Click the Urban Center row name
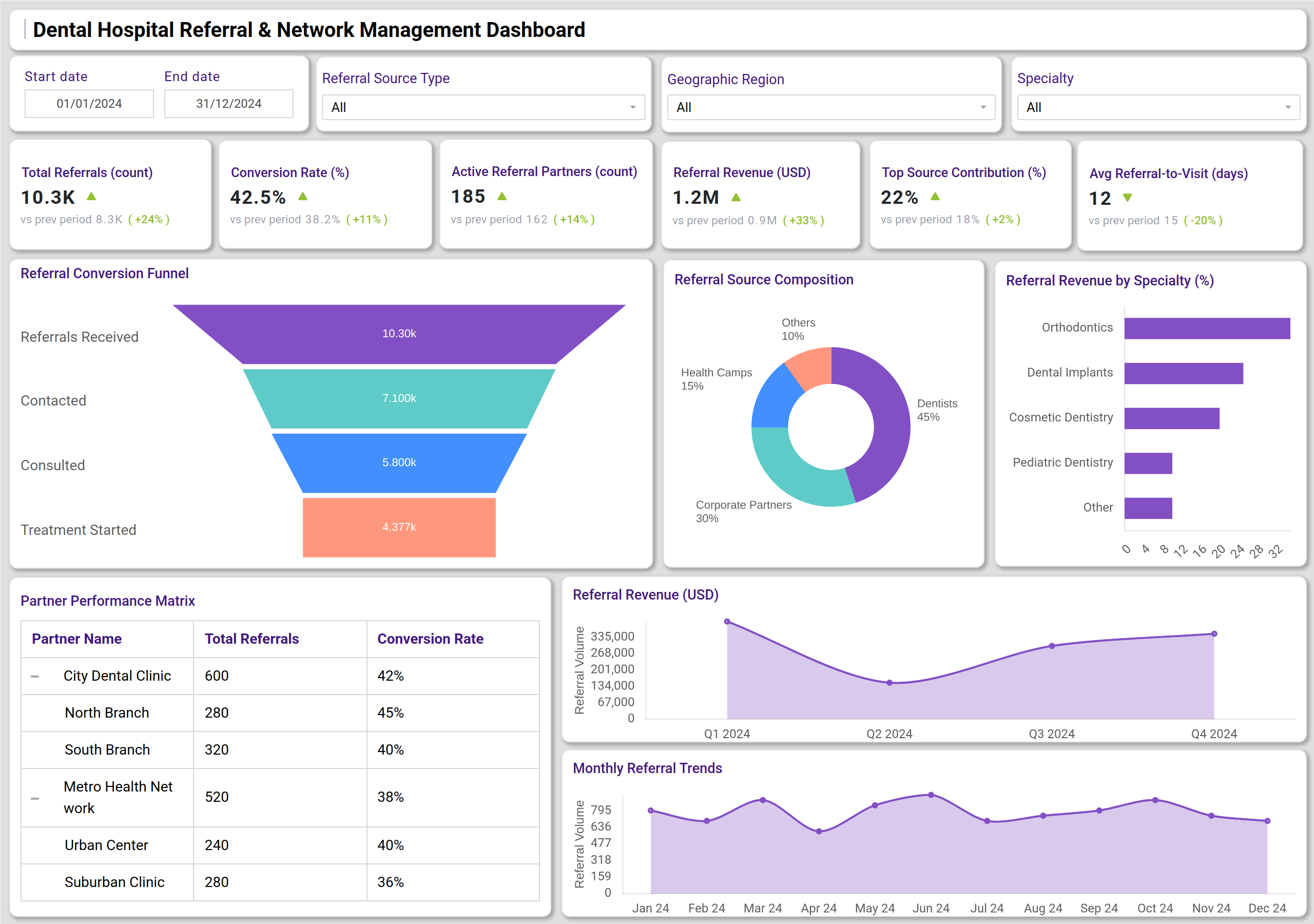Screen dimensions: 1314x924 [x=106, y=845]
